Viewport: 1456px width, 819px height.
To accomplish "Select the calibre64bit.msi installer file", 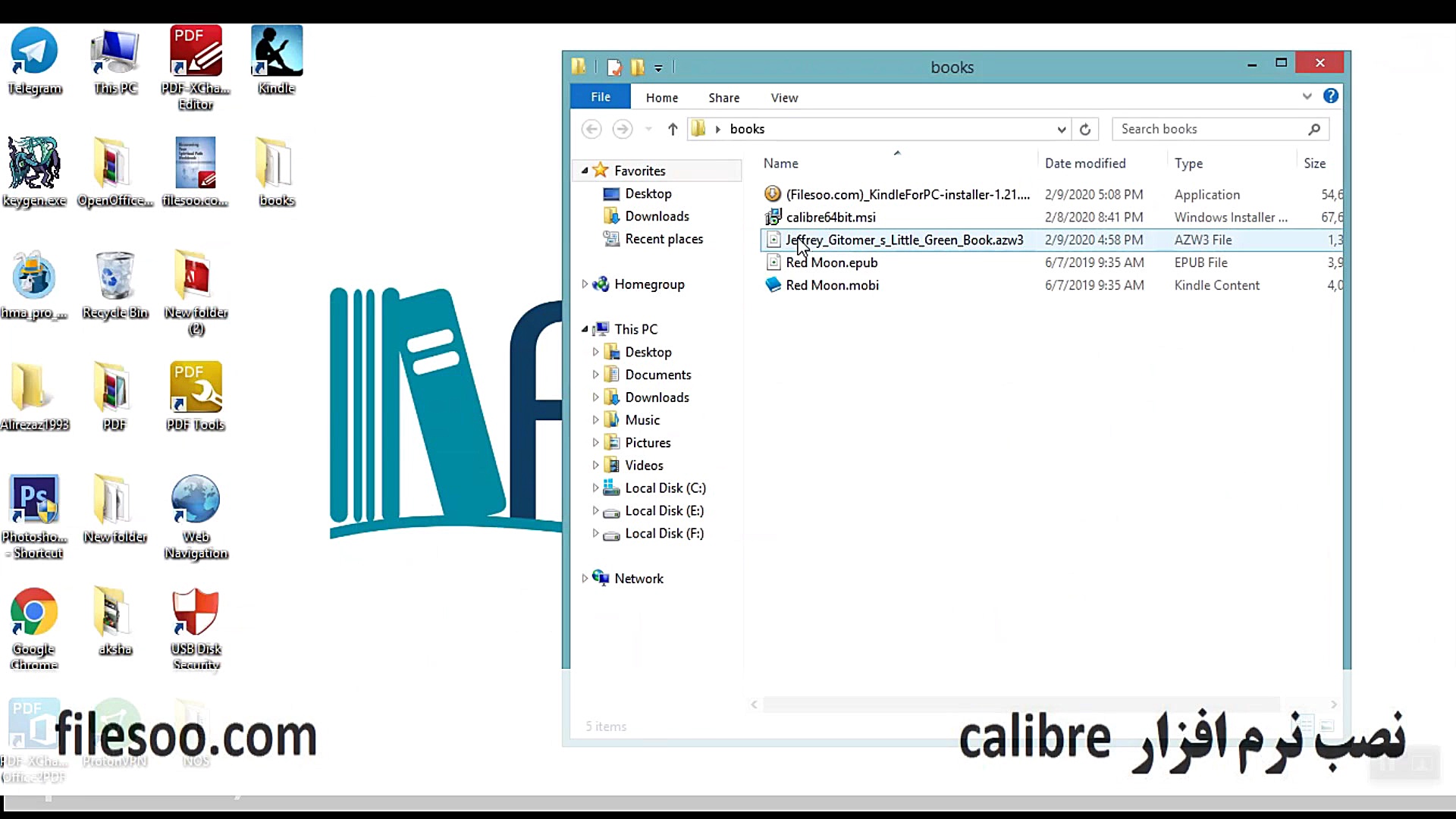I will tap(830, 218).
